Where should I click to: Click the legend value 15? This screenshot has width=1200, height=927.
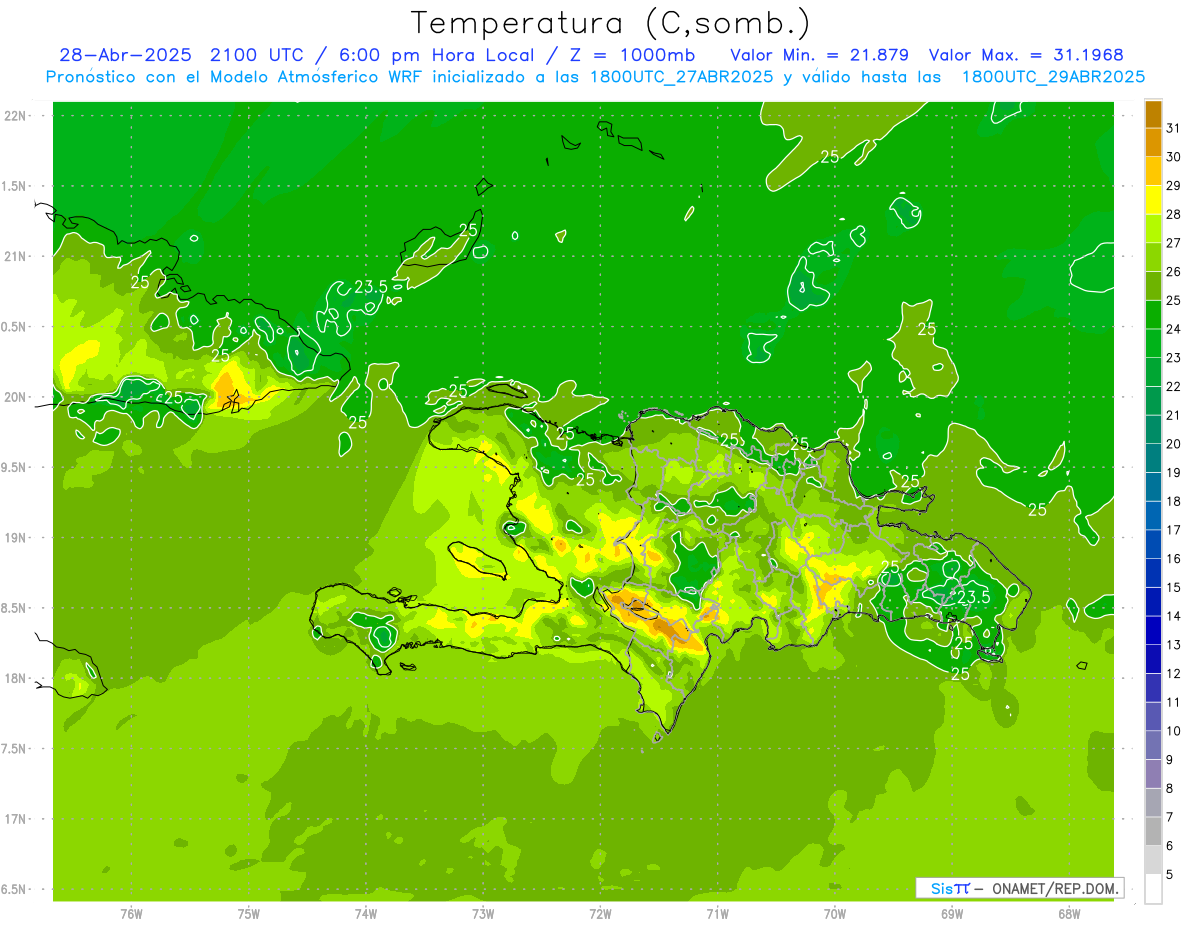point(1173,587)
